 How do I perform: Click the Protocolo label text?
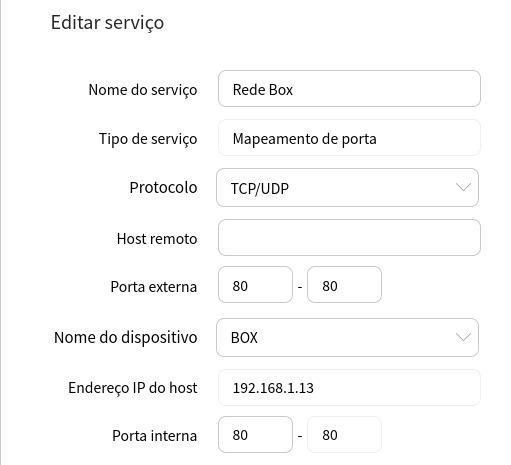(x=163, y=187)
